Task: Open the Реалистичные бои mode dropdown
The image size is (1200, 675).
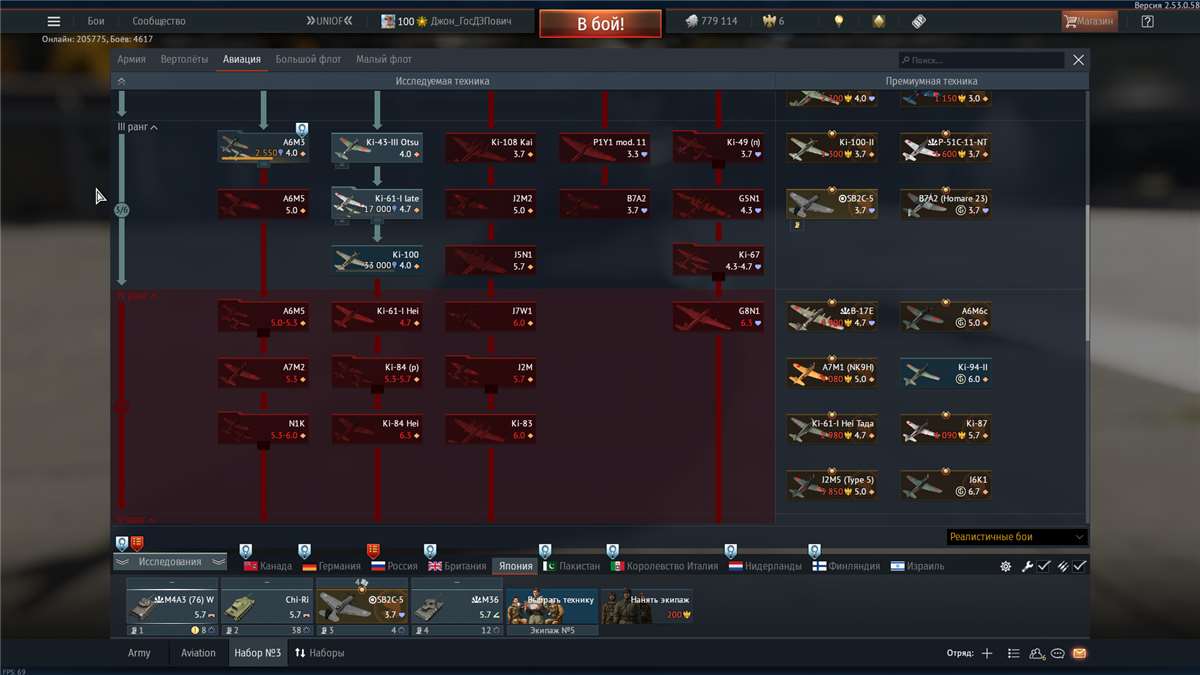Action: 1016,537
